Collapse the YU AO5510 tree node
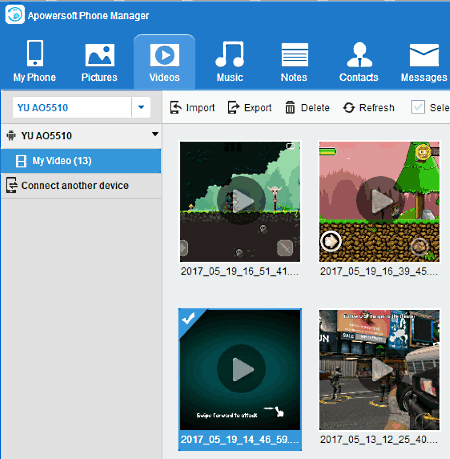The width and height of the screenshot is (450, 459). (155, 134)
